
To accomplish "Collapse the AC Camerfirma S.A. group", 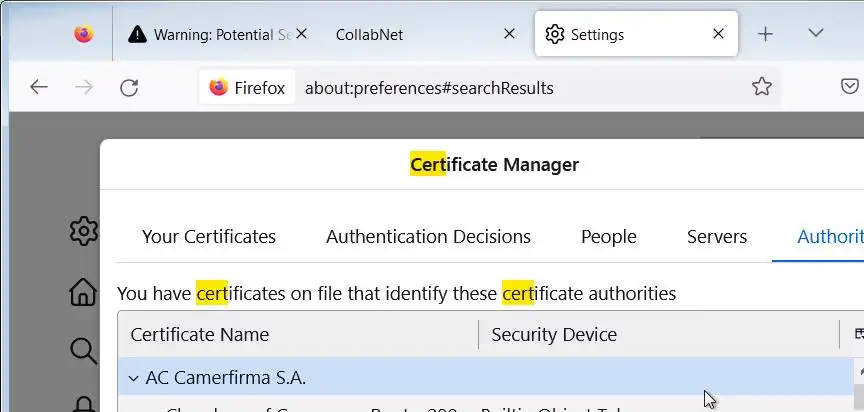I will point(133,378).
